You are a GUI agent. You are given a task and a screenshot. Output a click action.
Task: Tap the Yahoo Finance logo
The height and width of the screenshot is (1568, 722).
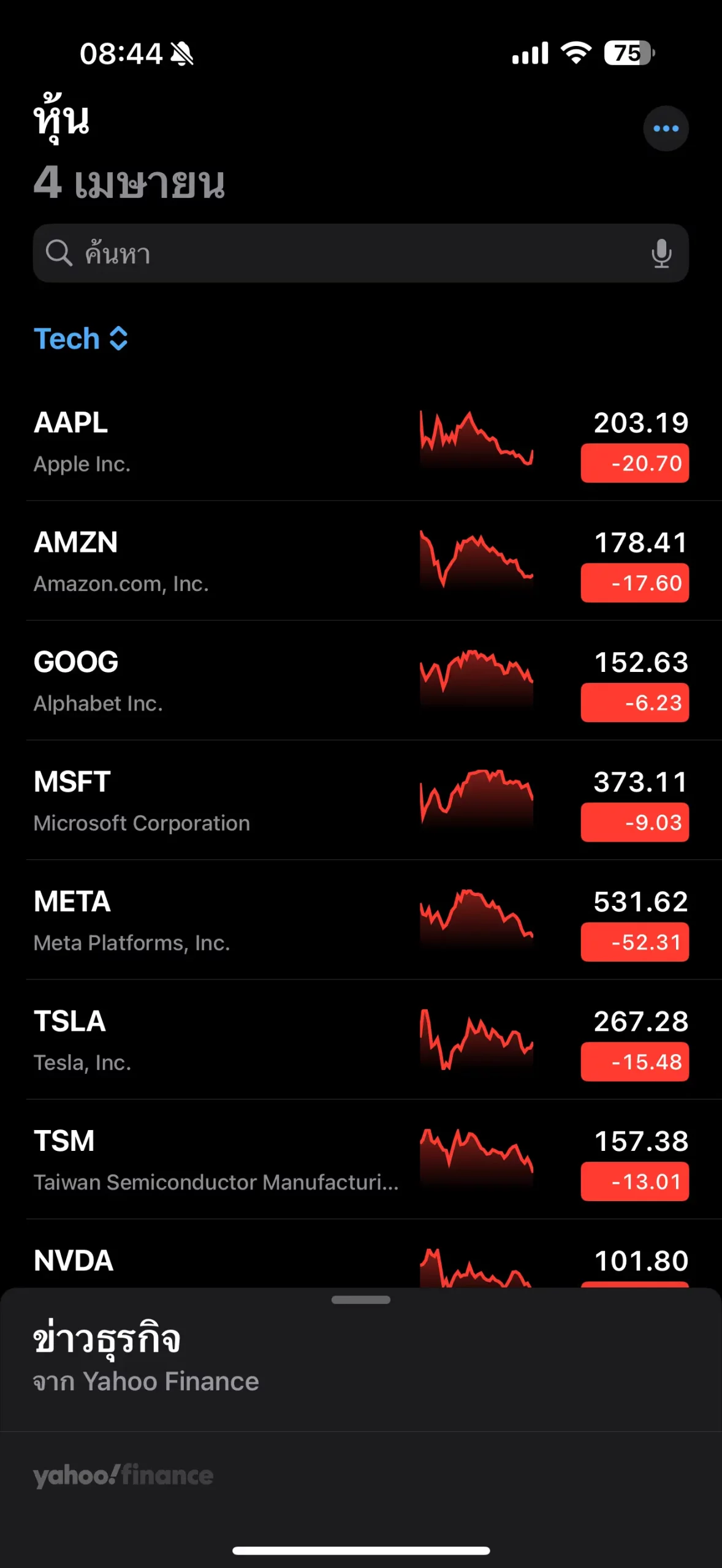(123, 1475)
